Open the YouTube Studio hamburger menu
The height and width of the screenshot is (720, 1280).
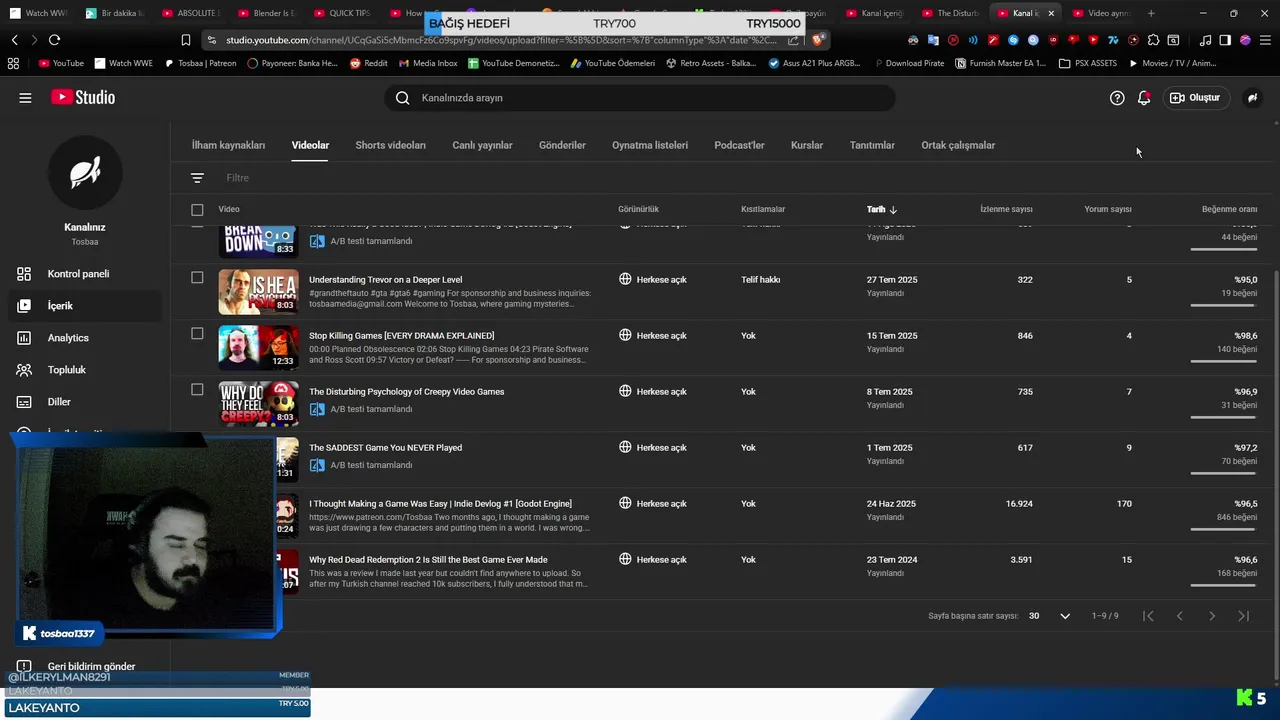pyautogui.click(x=25, y=98)
